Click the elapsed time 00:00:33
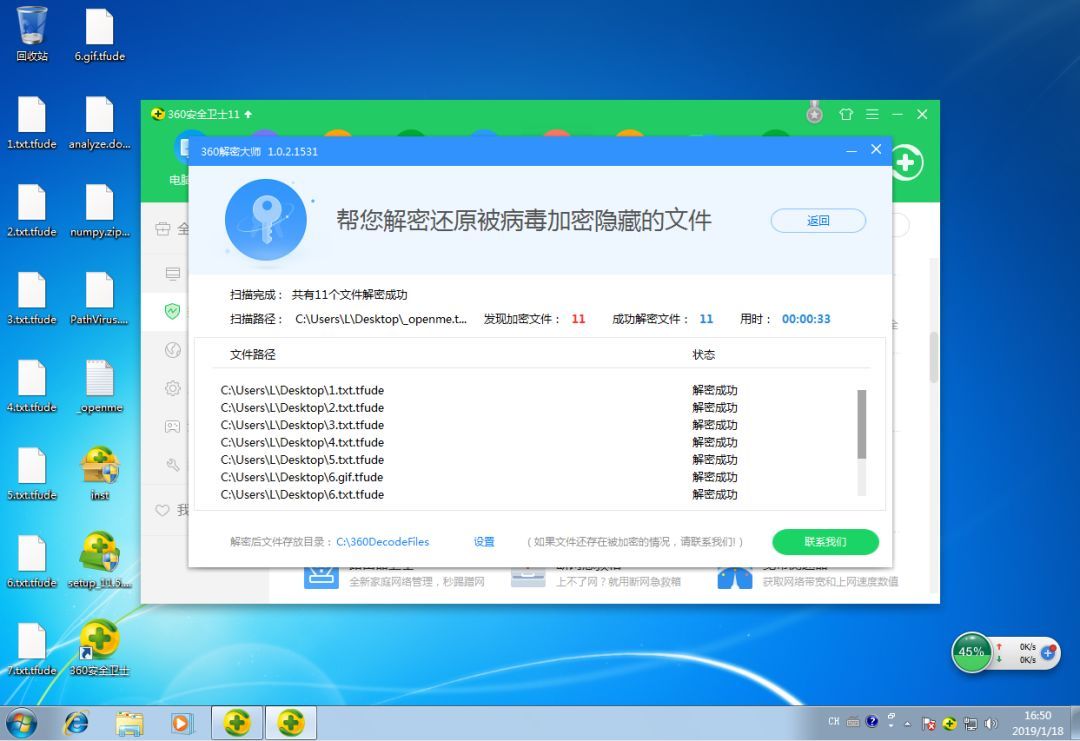 coord(806,319)
